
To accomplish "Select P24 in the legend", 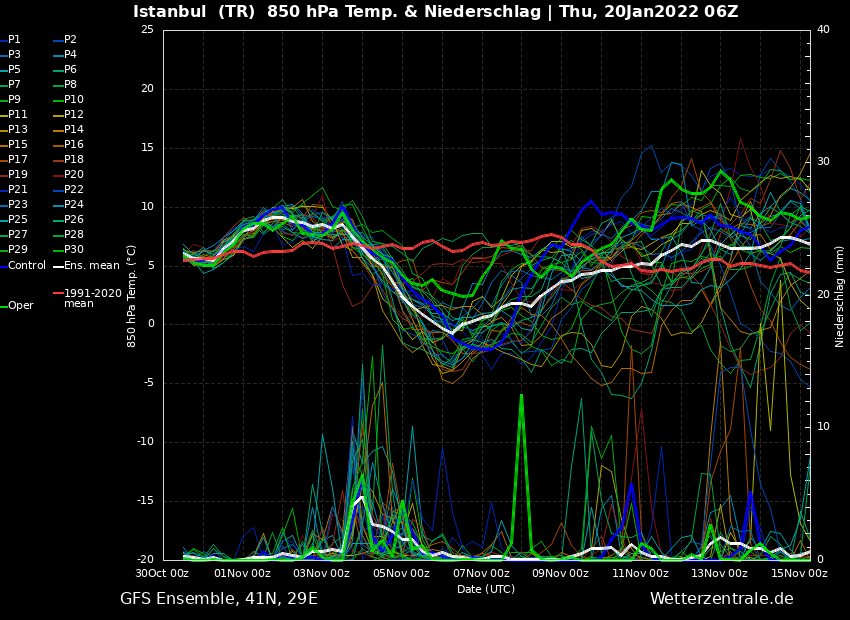I will click(69, 204).
